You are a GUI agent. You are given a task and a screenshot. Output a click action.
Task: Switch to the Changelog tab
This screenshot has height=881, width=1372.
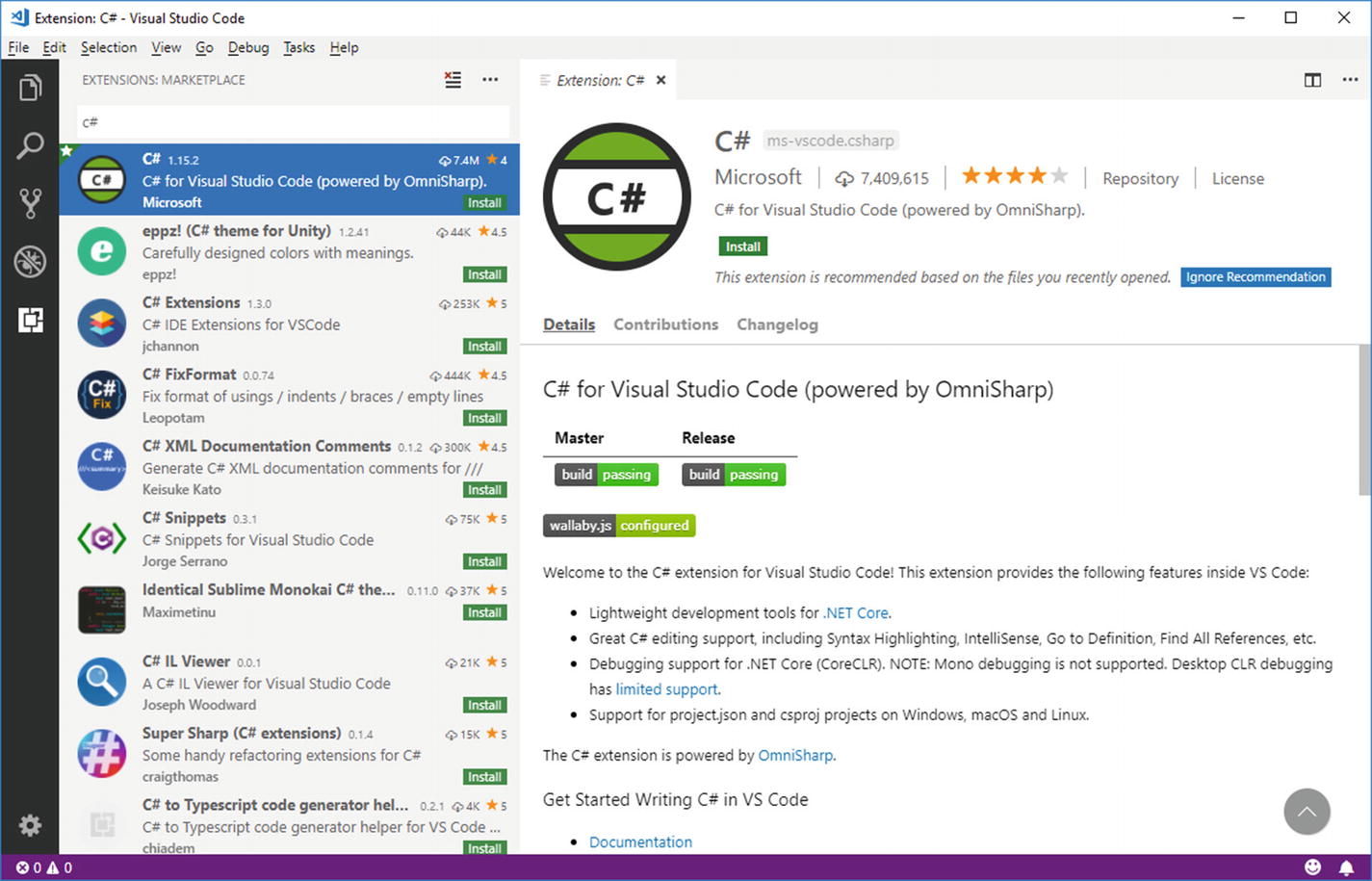click(777, 324)
